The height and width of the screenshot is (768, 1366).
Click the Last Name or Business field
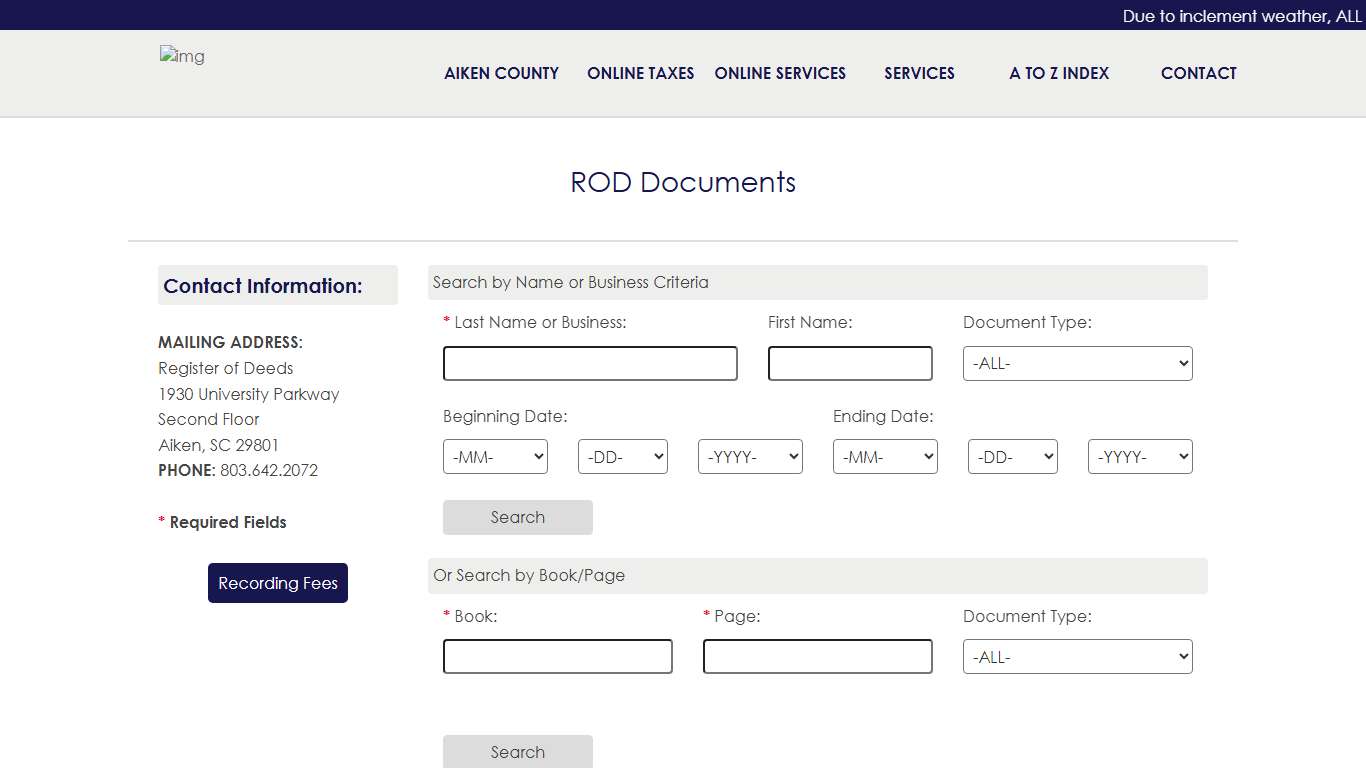[590, 363]
